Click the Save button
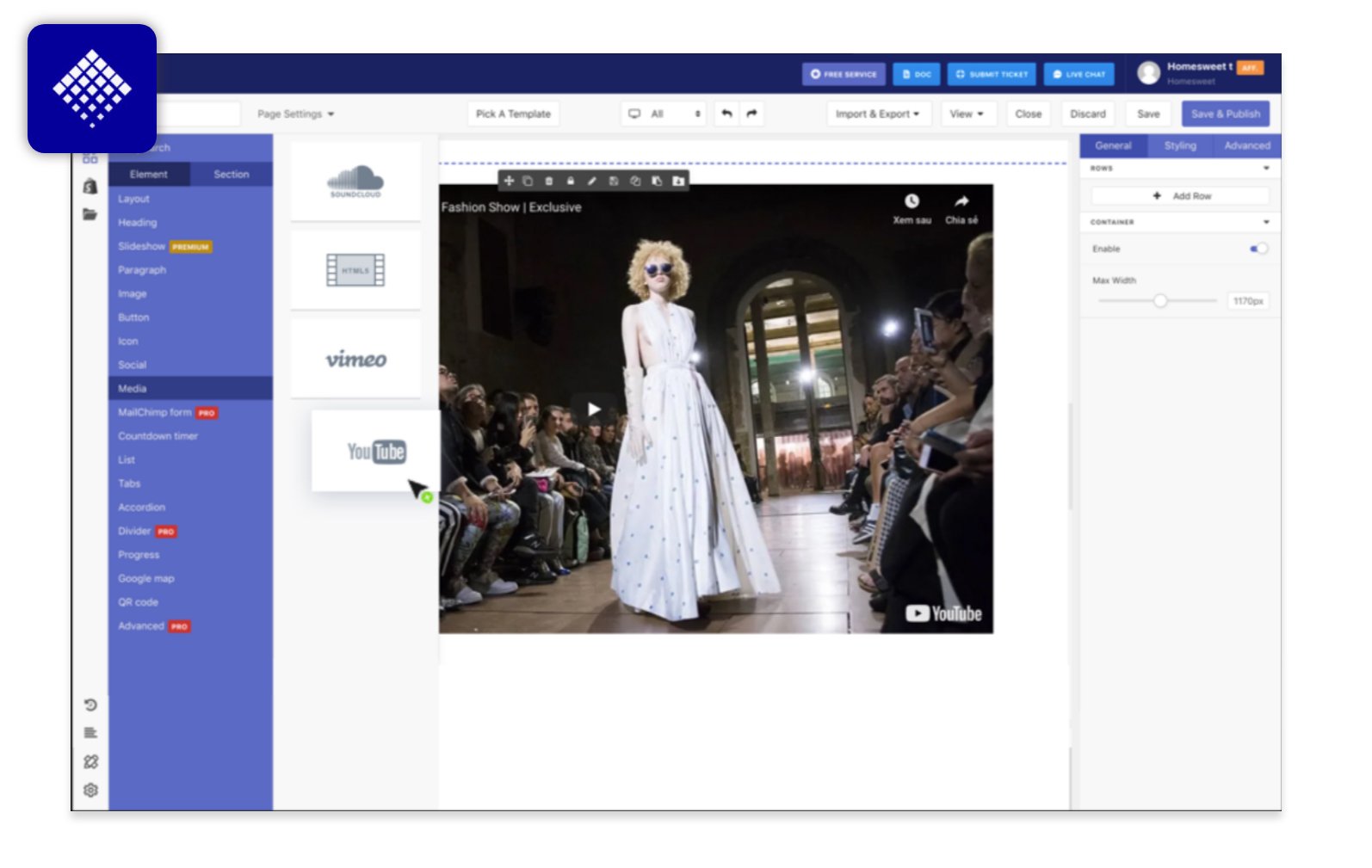This screenshot has width=1372, height=868. (1148, 114)
